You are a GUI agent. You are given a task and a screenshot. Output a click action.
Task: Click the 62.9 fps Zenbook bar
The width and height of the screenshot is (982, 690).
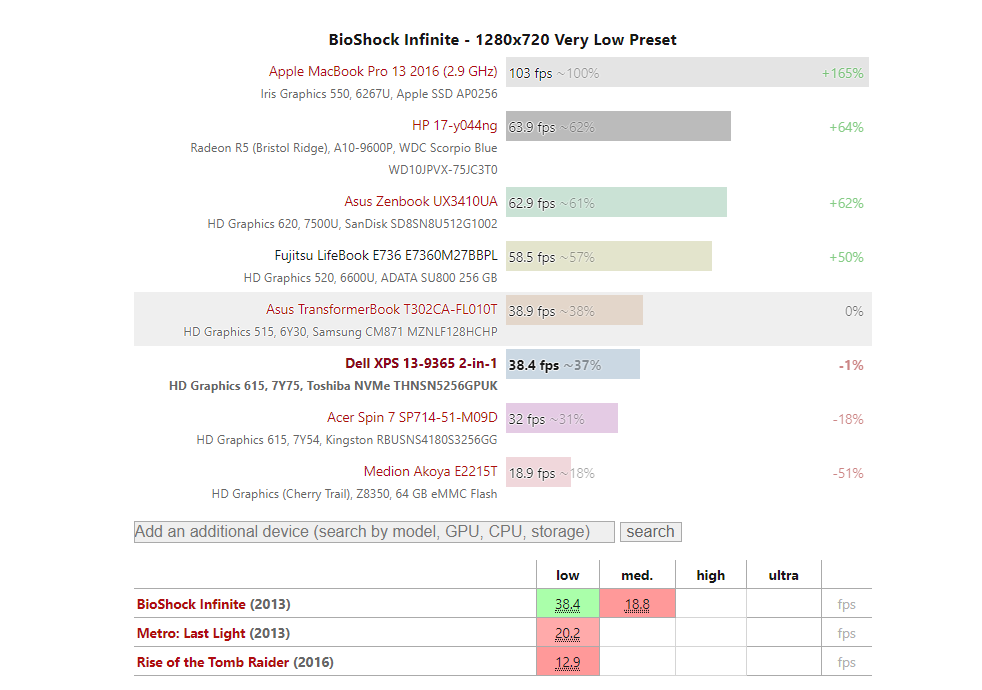616,202
